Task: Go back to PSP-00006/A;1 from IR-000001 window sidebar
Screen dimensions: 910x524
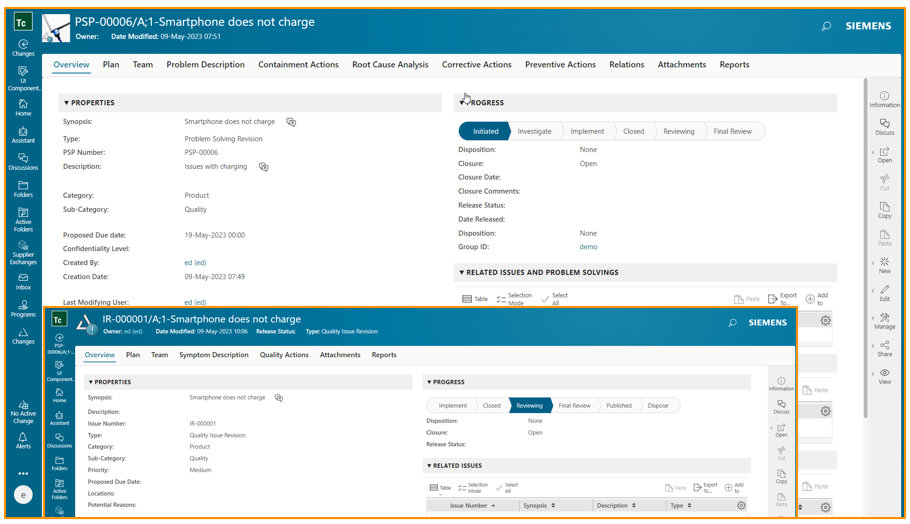Action: 59,344
